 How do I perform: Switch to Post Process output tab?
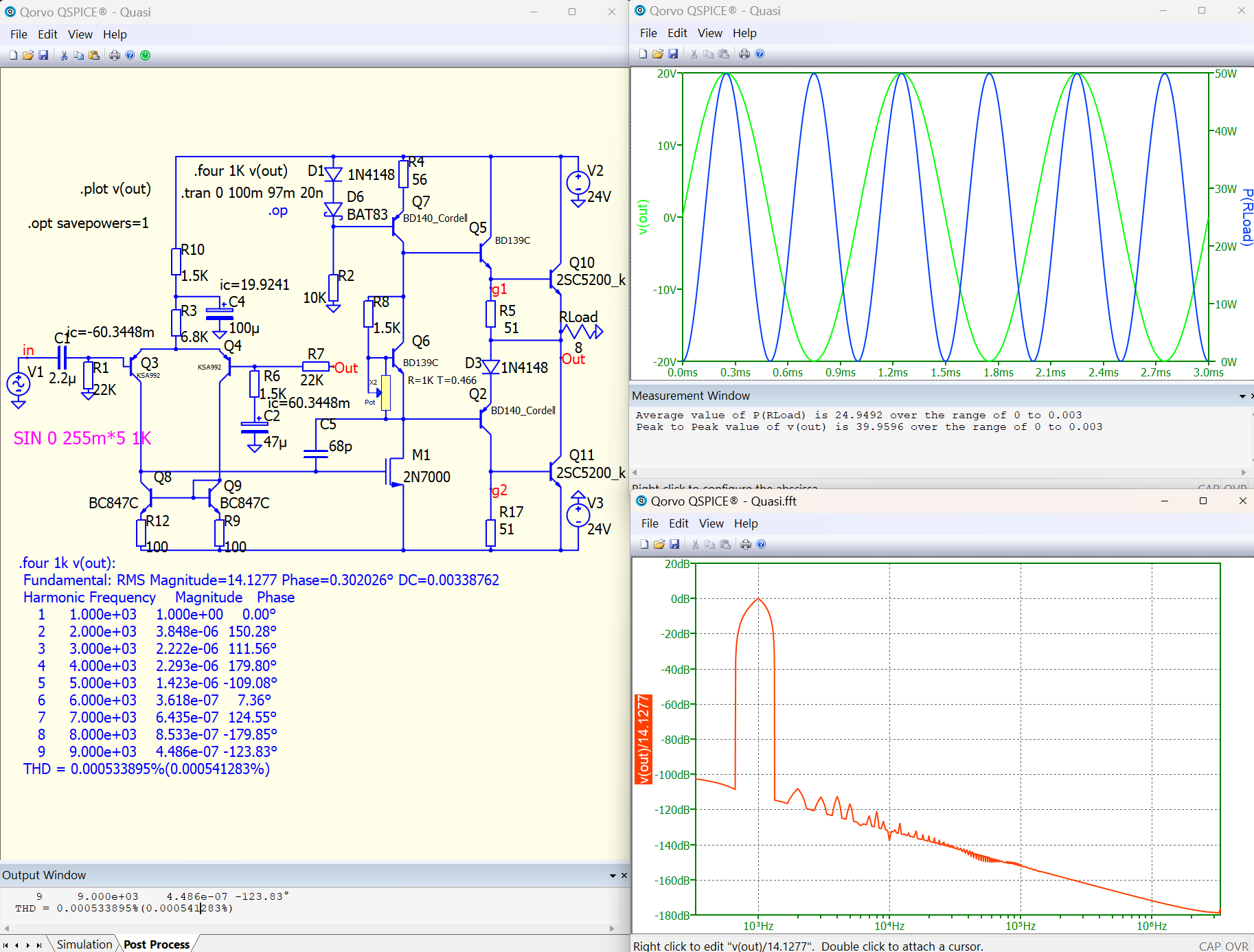point(157,944)
